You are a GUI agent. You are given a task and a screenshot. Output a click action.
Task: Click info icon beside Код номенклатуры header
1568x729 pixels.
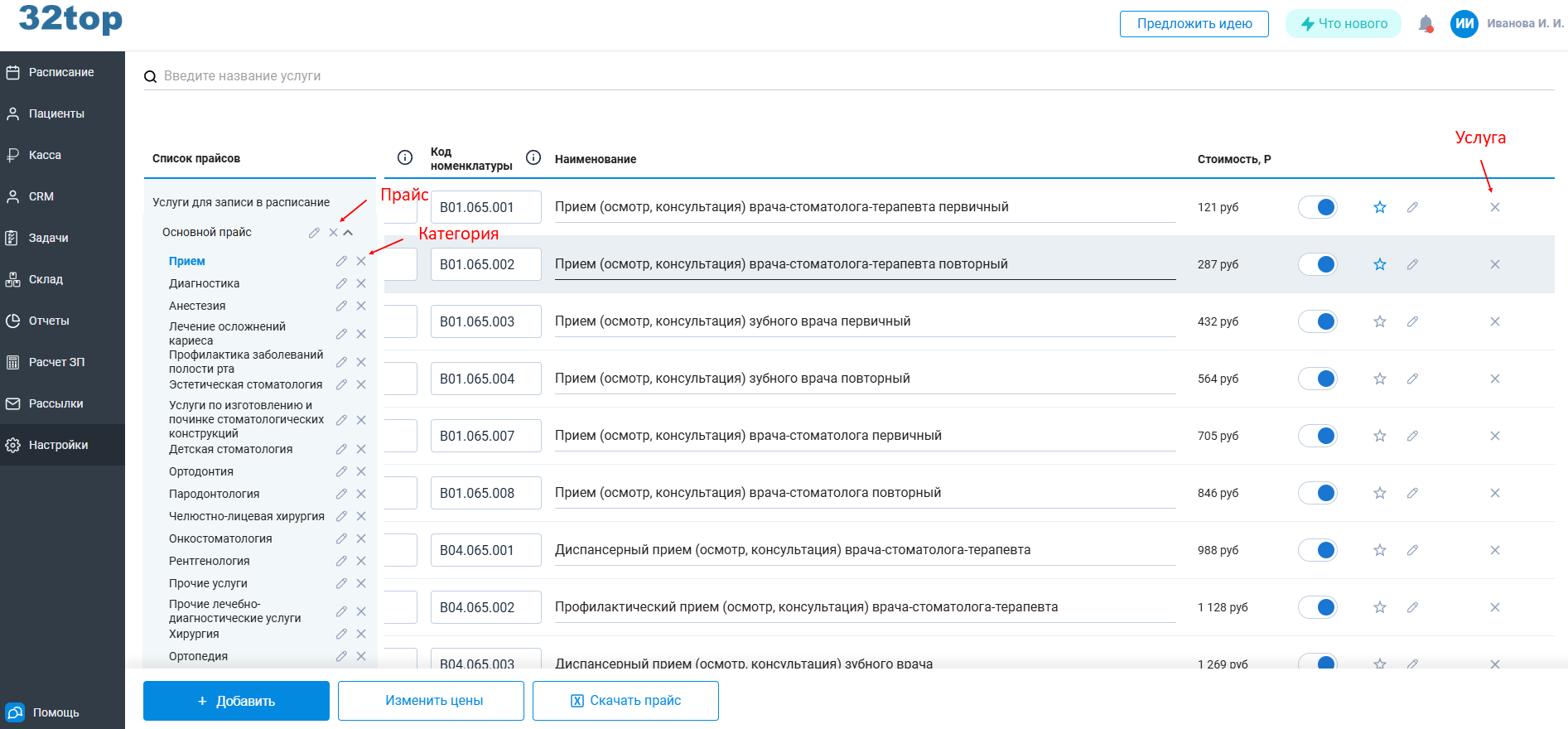(x=533, y=157)
